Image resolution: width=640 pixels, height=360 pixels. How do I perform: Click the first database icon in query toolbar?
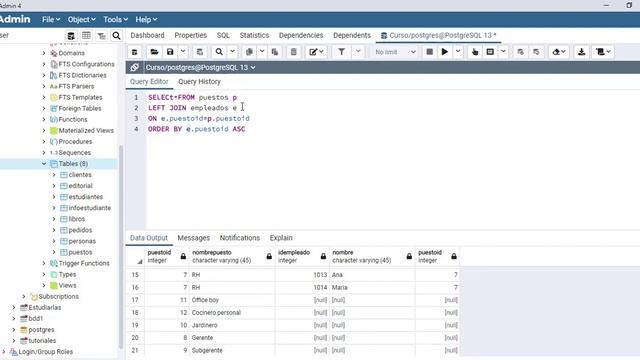pyautogui.click(x=134, y=52)
